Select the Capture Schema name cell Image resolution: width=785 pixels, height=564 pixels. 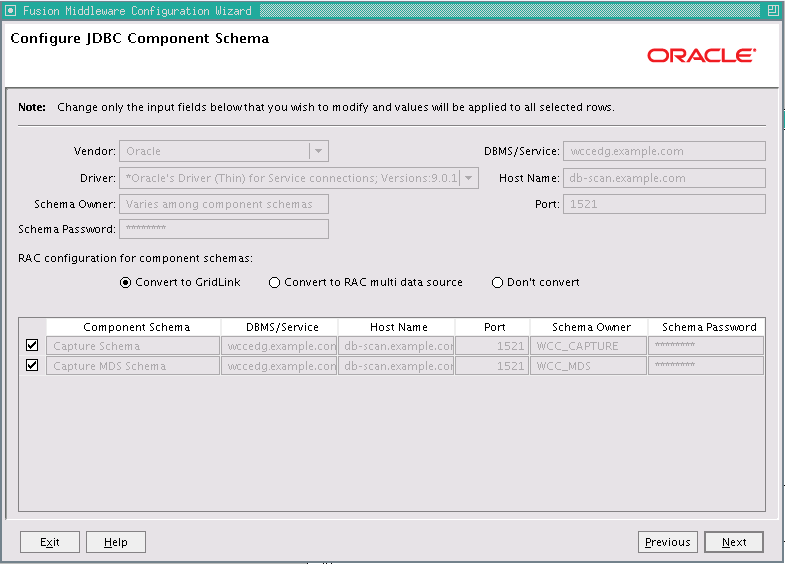coord(133,346)
